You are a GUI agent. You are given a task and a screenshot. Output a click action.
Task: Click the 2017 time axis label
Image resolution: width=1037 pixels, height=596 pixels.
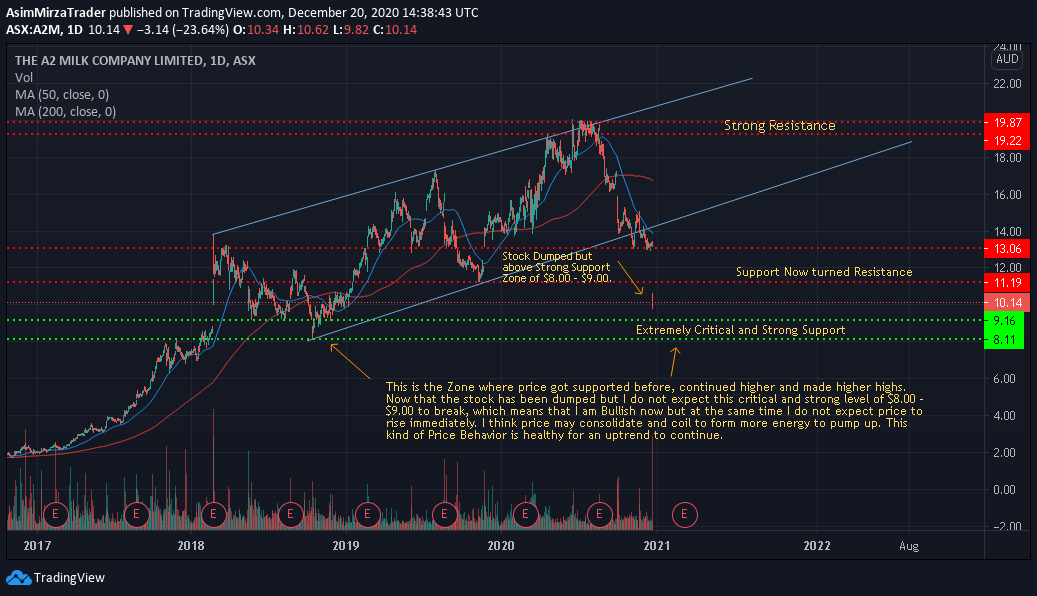tap(37, 546)
